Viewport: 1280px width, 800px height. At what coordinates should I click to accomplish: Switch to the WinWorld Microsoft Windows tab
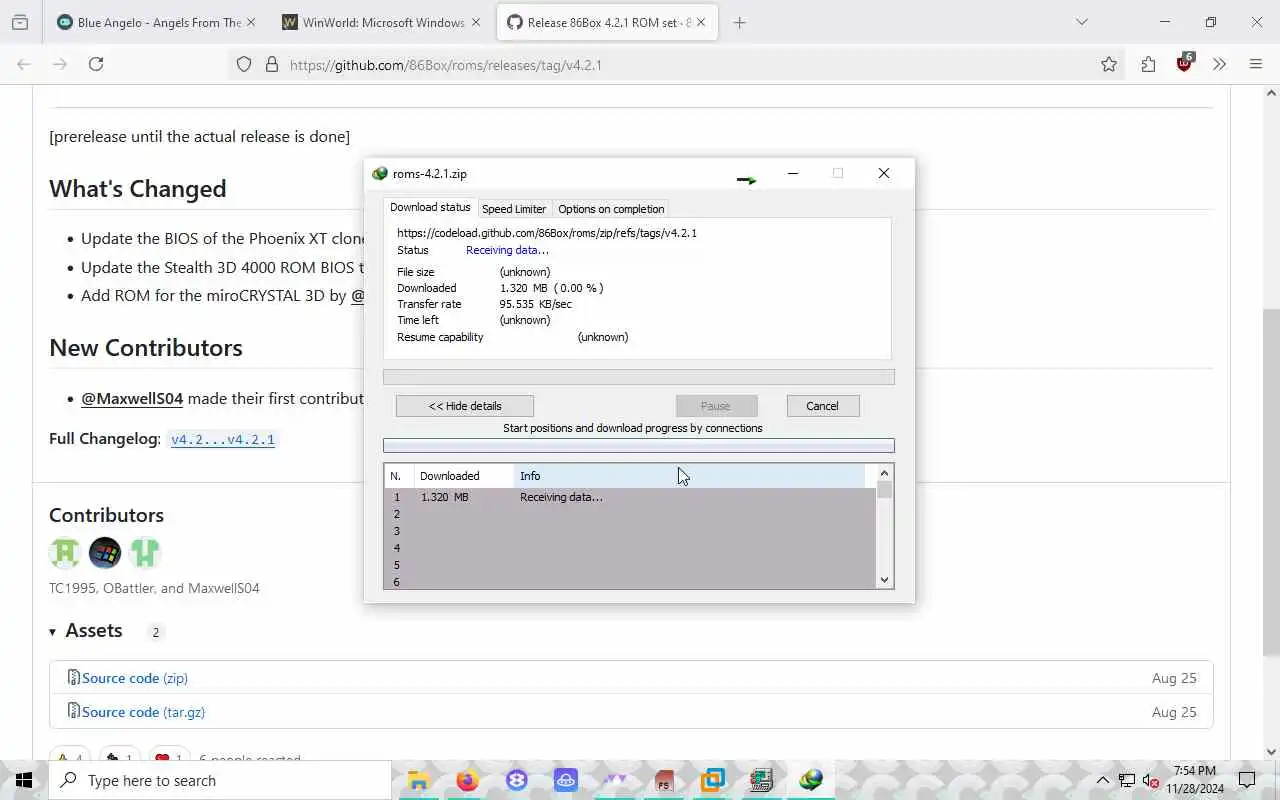(382, 22)
